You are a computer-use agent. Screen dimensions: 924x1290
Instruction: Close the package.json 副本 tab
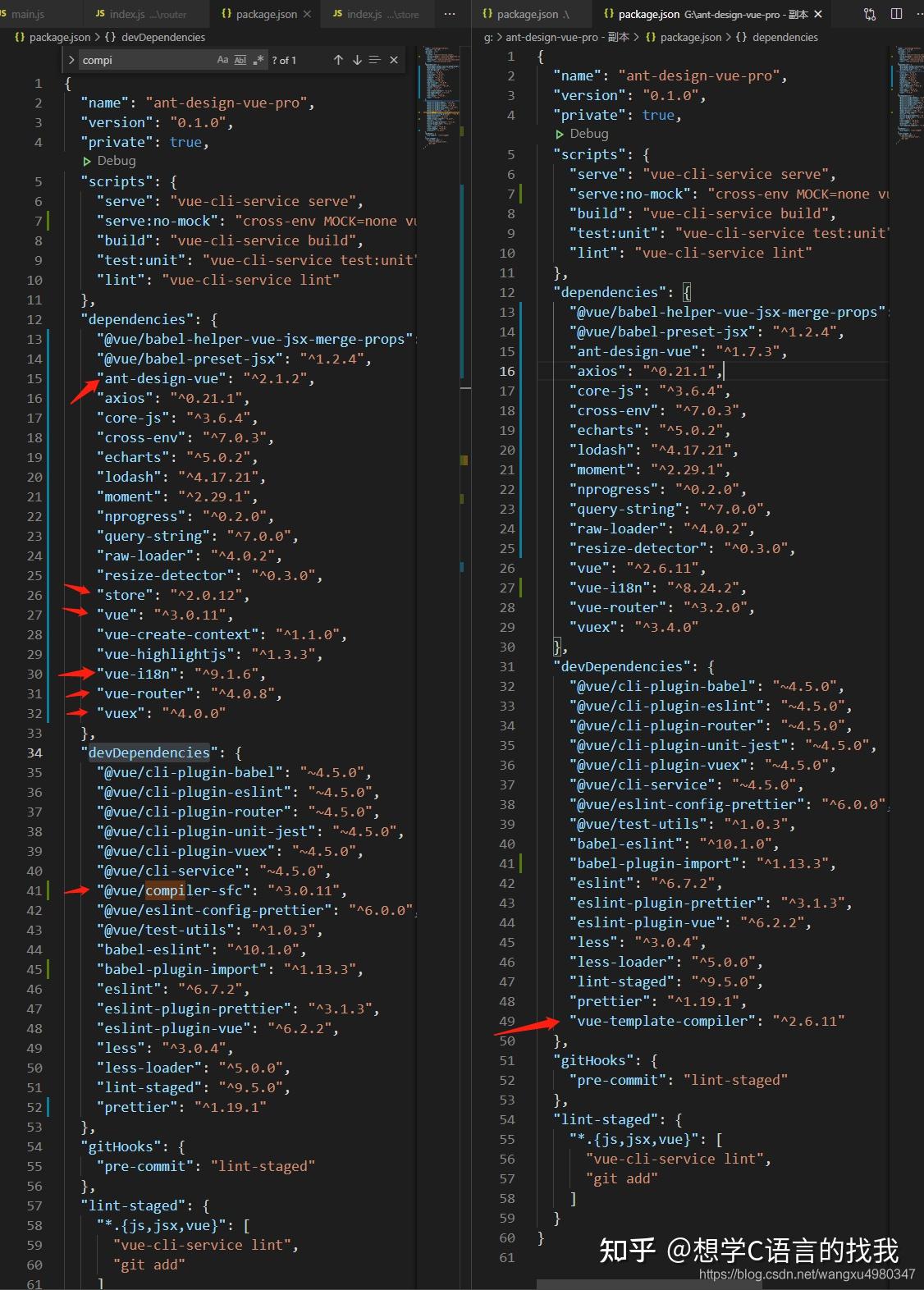pyautogui.click(x=818, y=14)
